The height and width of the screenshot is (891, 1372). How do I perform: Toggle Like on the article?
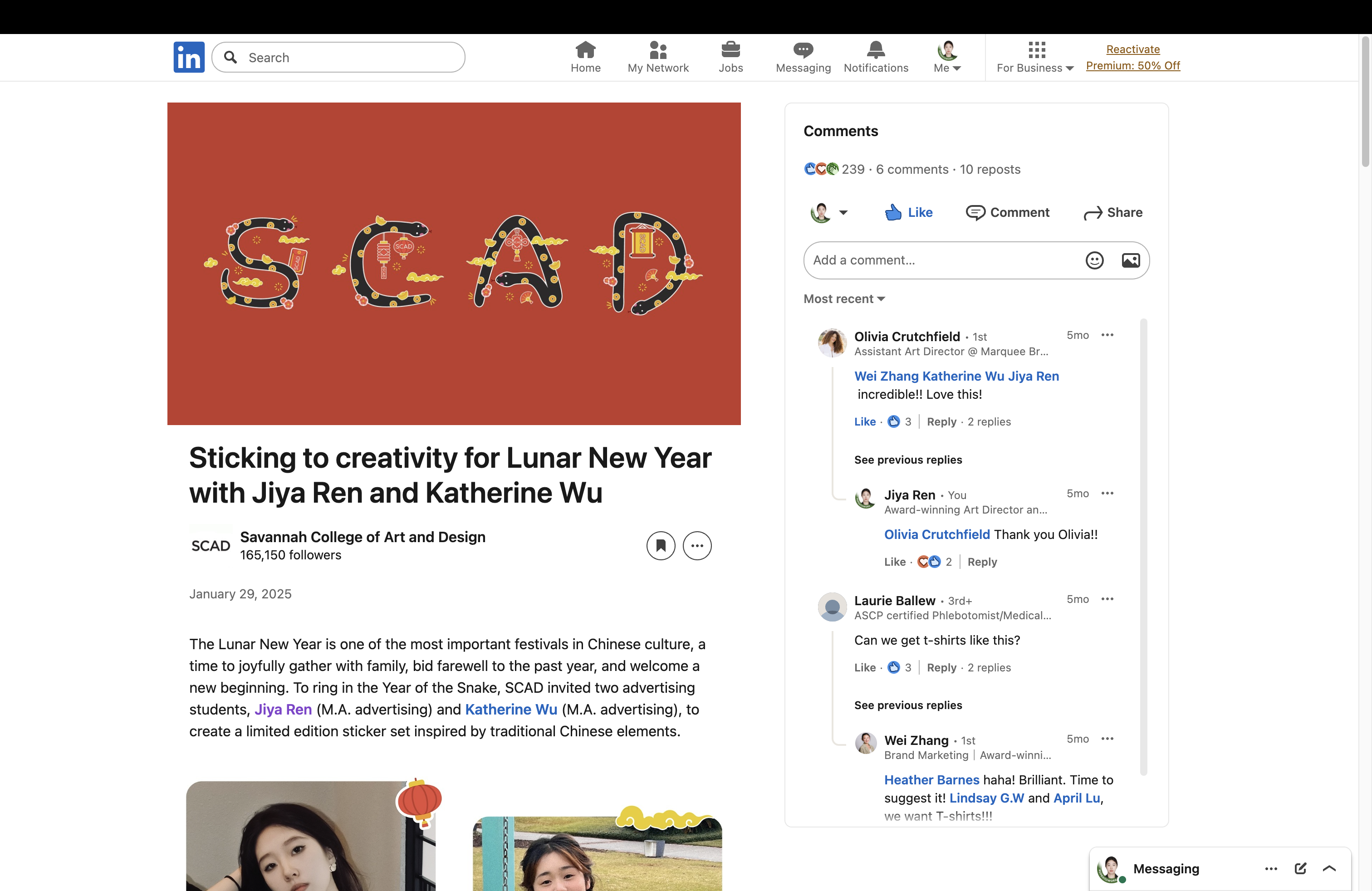[908, 212]
